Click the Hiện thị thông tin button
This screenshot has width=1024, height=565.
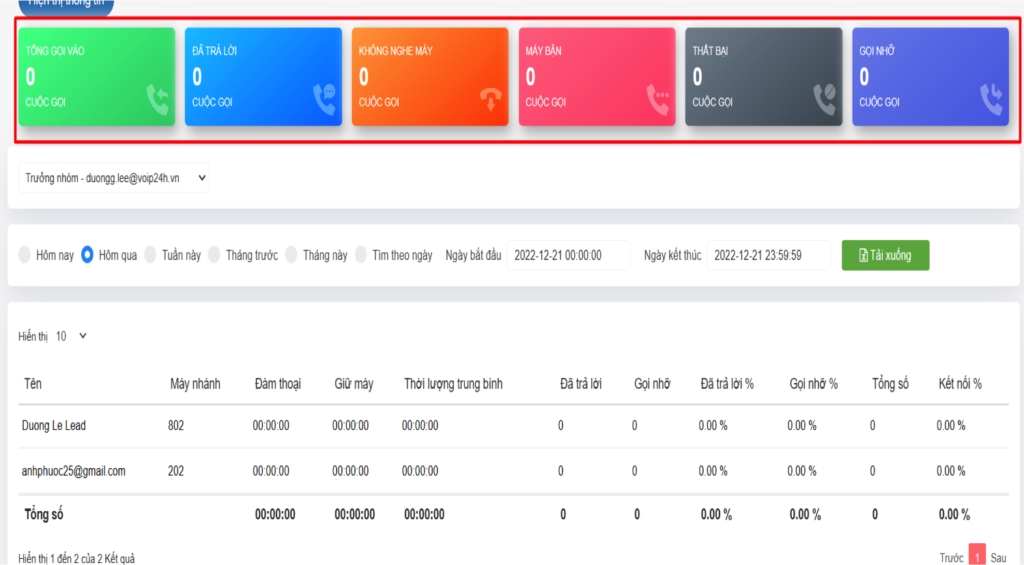pos(65,4)
